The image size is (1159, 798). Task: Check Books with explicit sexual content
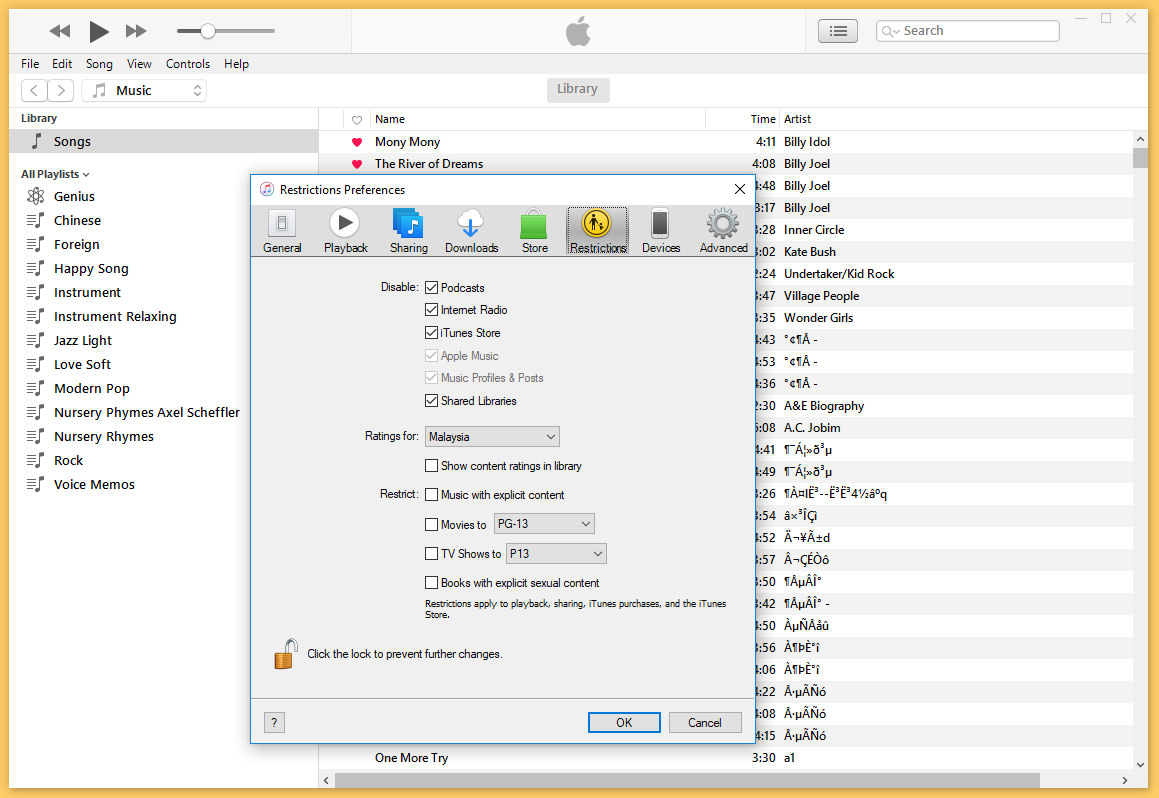pyautogui.click(x=432, y=582)
